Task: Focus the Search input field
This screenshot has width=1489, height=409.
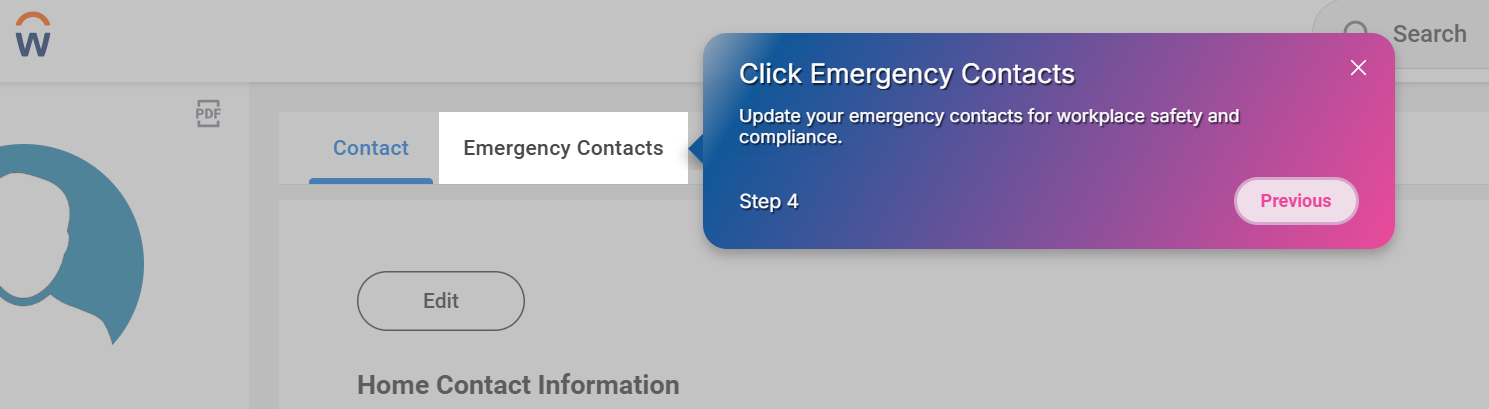Action: point(1429,34)
